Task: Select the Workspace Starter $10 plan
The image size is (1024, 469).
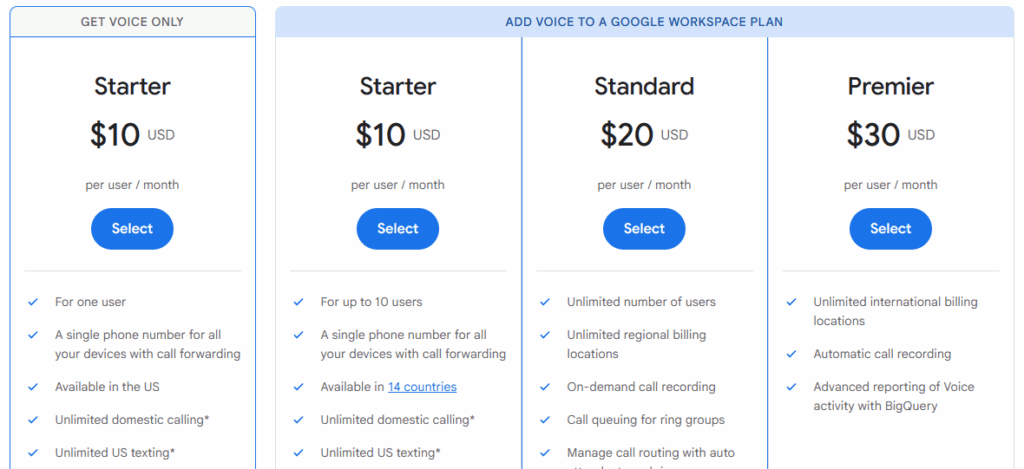Action: pyautogui.click(x=397, y=229)
